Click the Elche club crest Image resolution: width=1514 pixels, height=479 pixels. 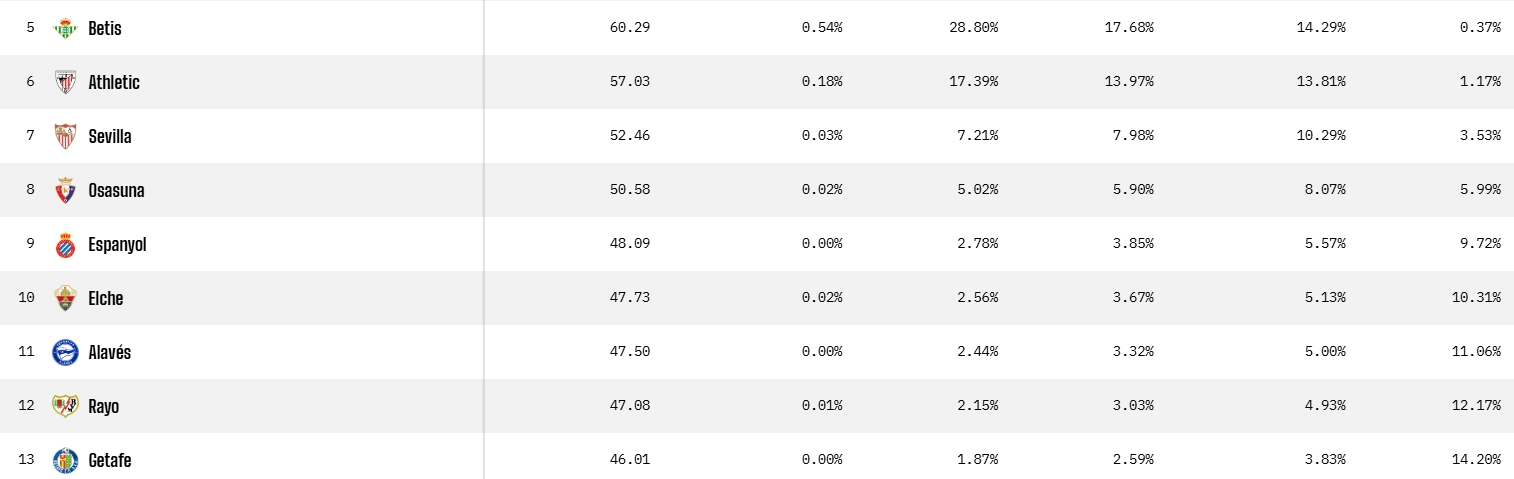click(x=65, y=298)
